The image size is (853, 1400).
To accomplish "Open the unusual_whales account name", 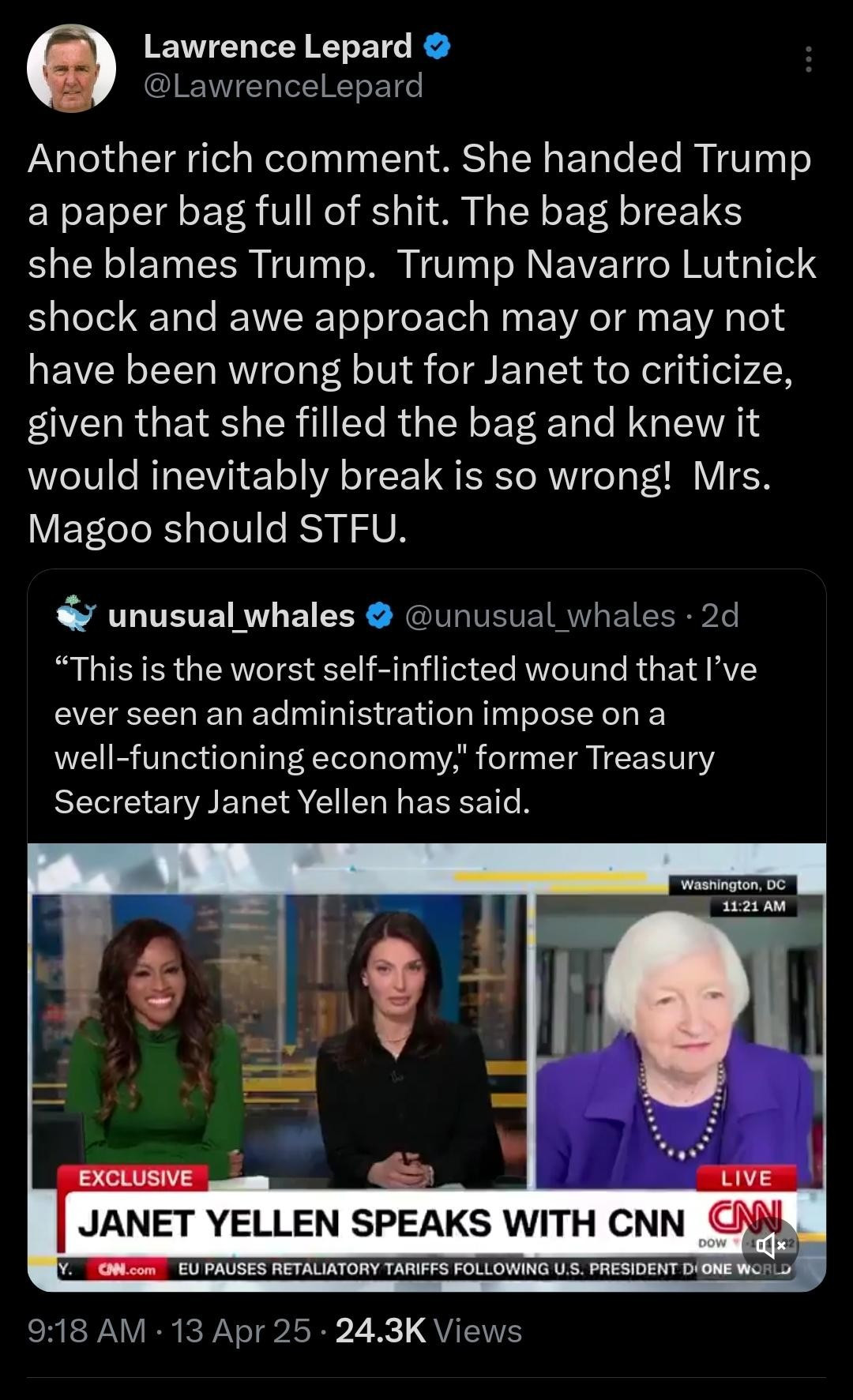I will (x=231, y=616).
